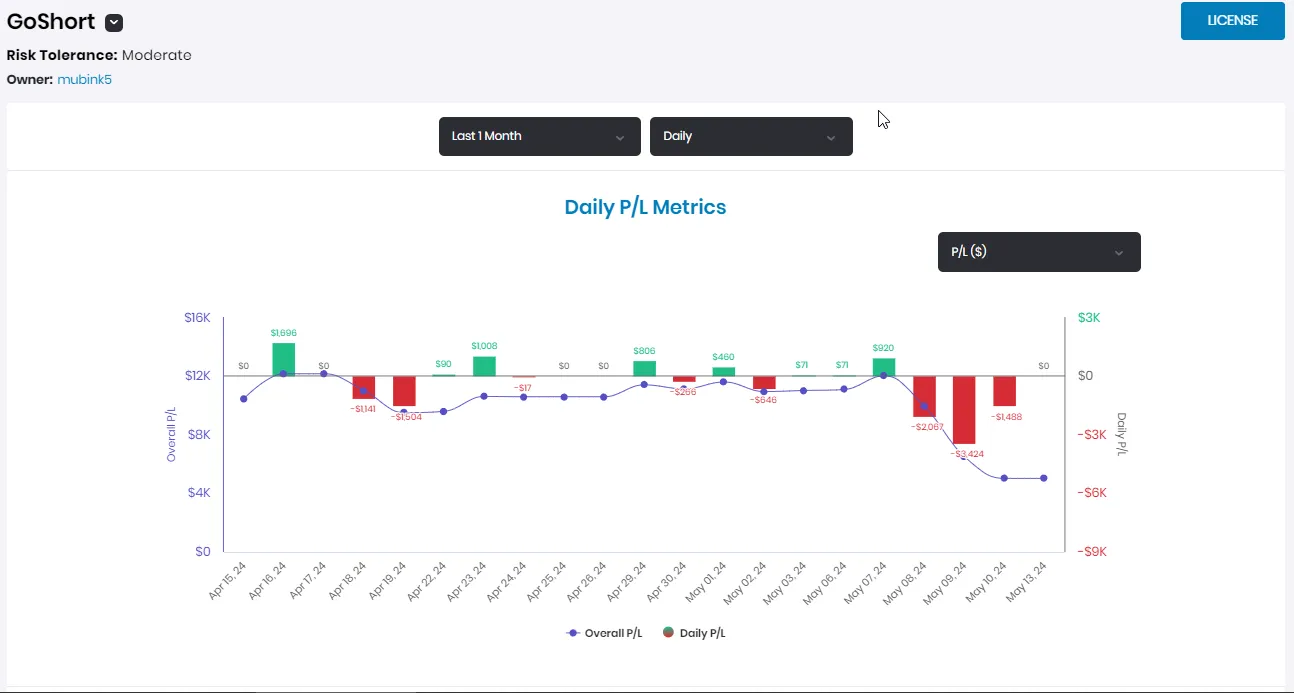The width and height of the screenshot is (1294, 693).
Task: Click the Overall P/L left axis title
Action: [171, 434]
